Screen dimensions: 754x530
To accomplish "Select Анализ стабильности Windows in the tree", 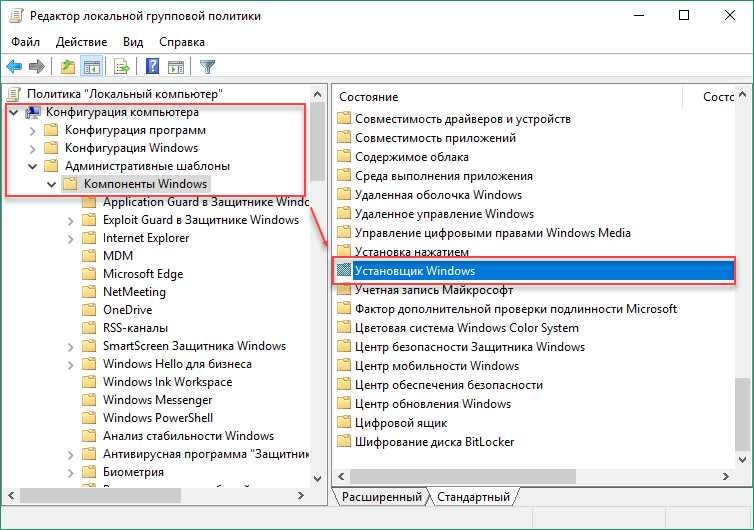I will point(188,436).
